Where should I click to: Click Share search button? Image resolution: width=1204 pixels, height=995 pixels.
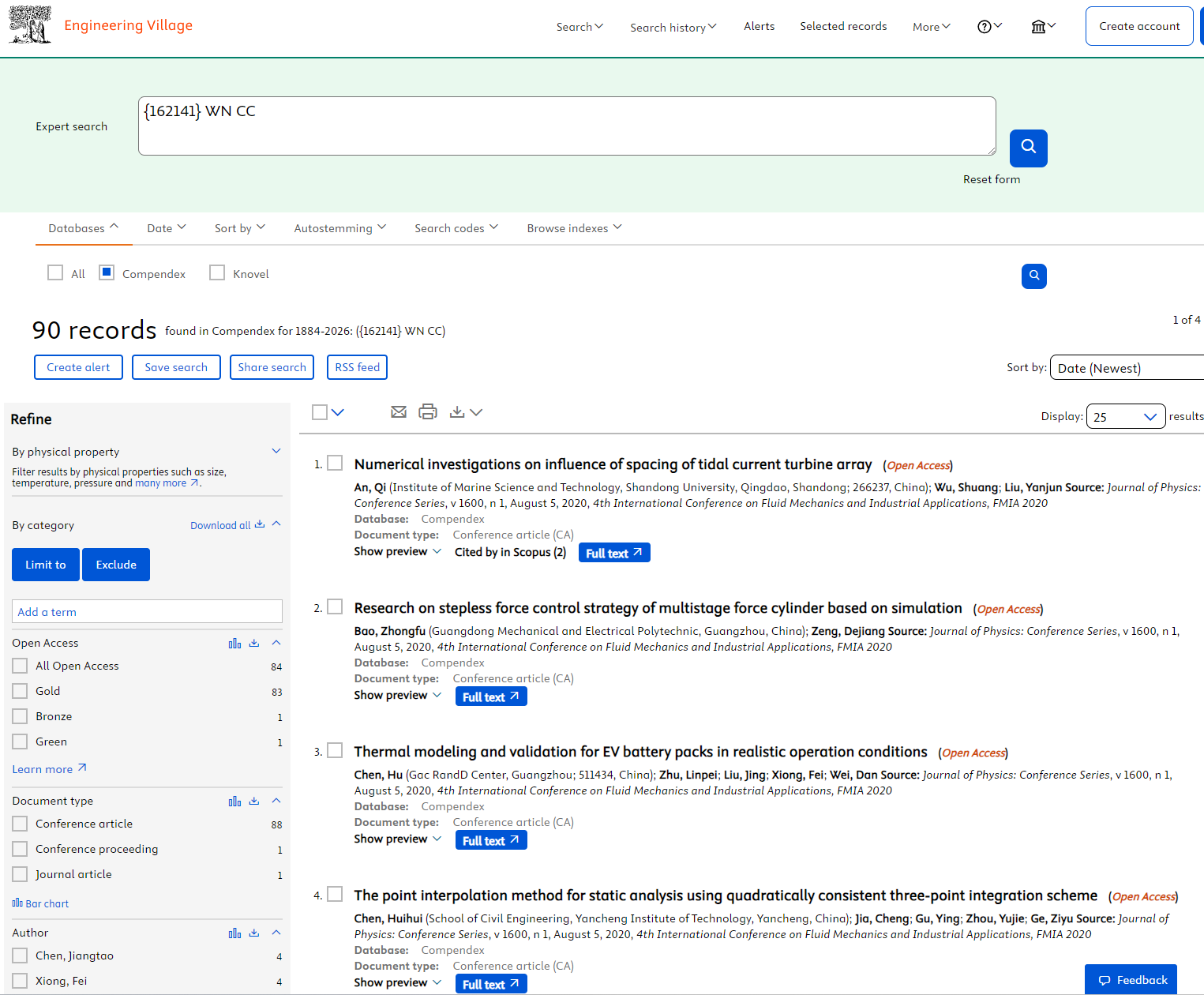pyautogui.click(x=272, y=367)
